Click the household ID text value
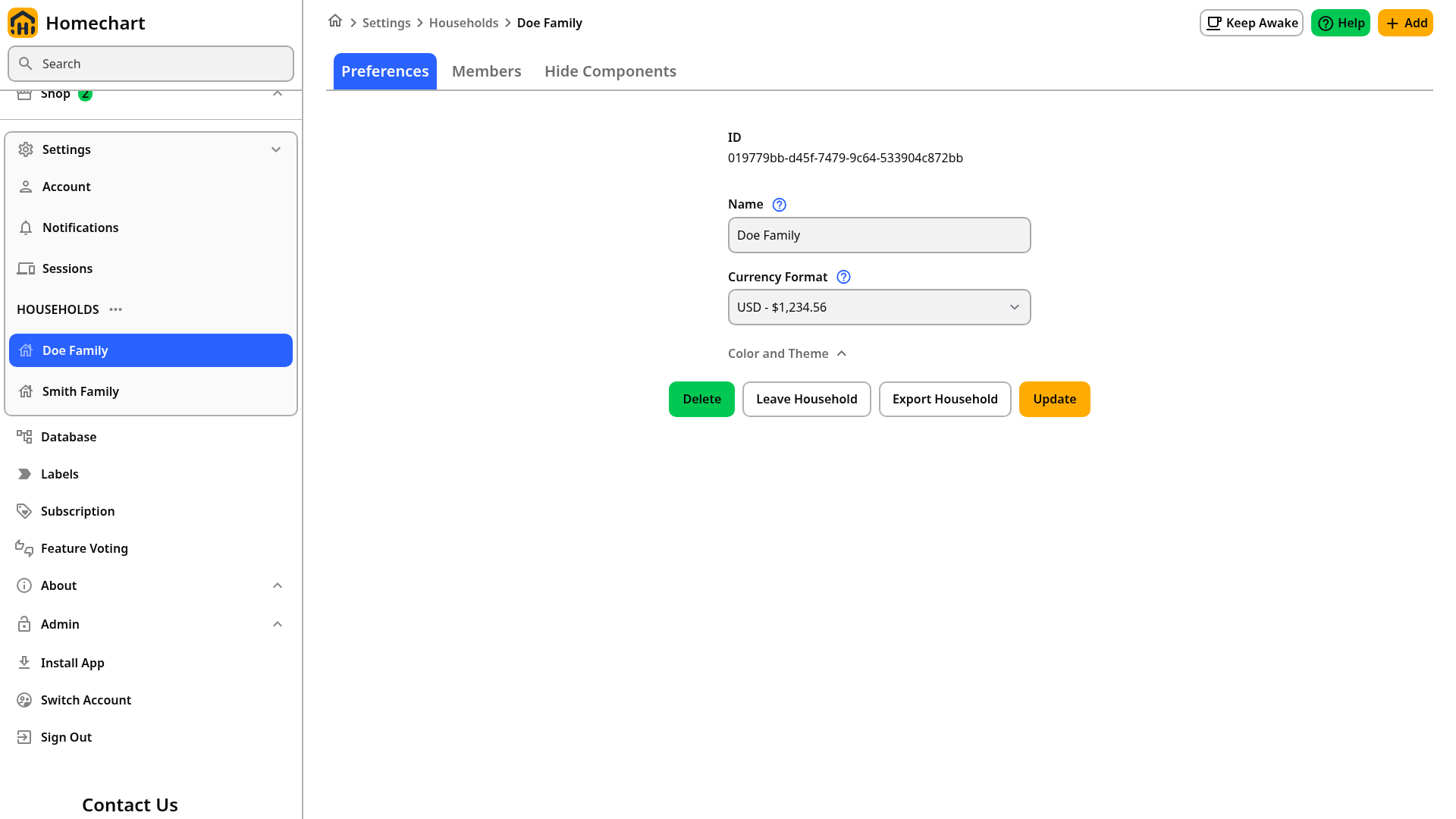Viewport: 1456px width, 819px height. 846,158
